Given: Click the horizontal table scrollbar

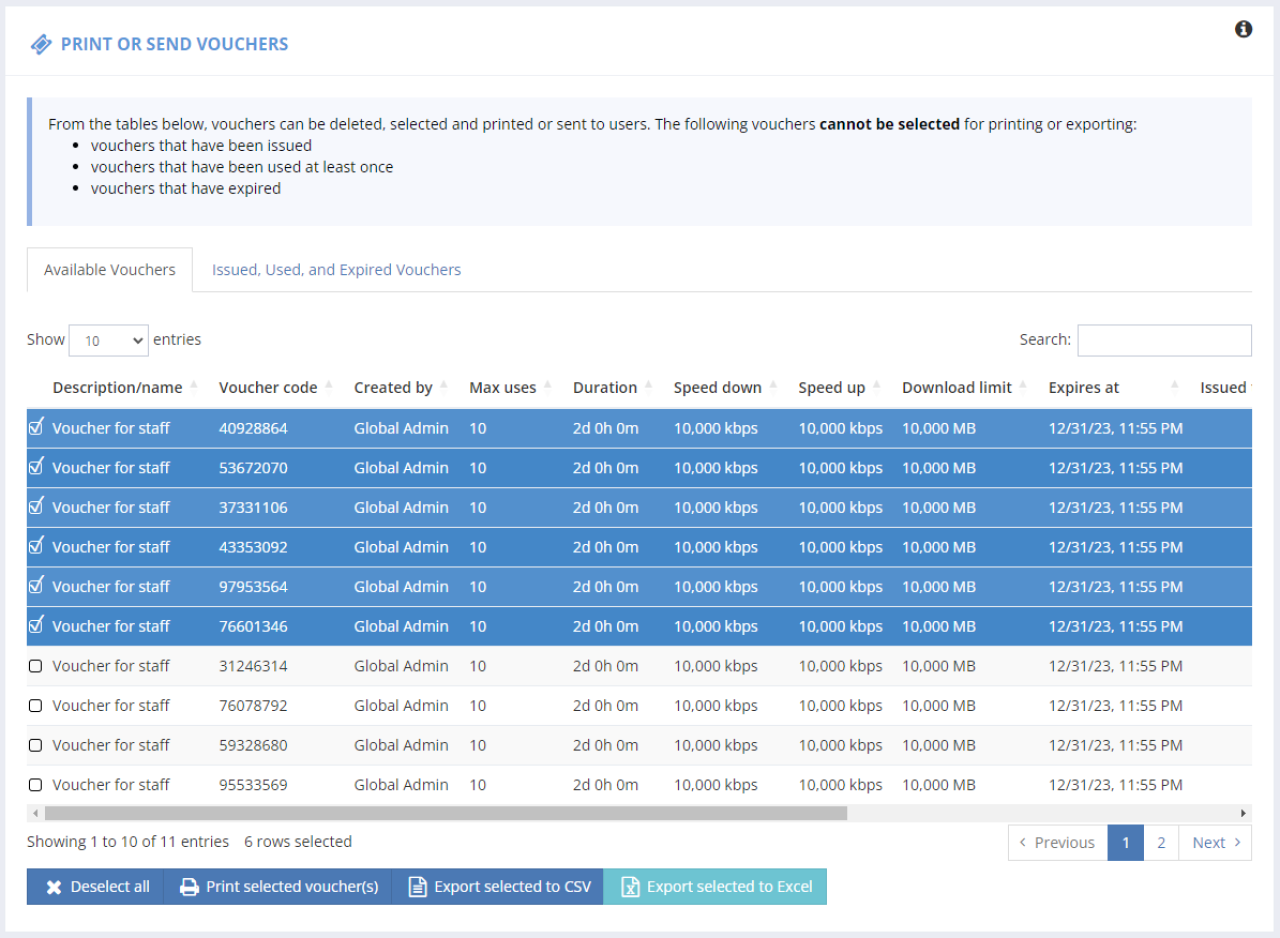Looking at the screenshot, I should 445,813.
